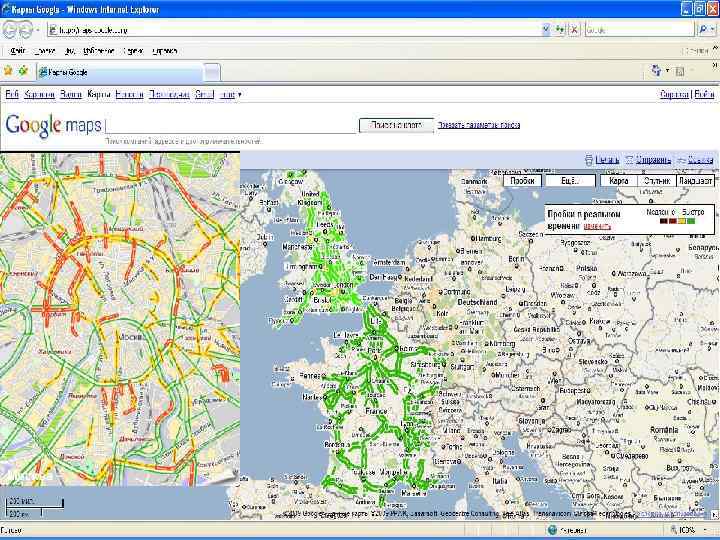Switch map view to Карта
This screenshot has width=720, height=540.
619,180
